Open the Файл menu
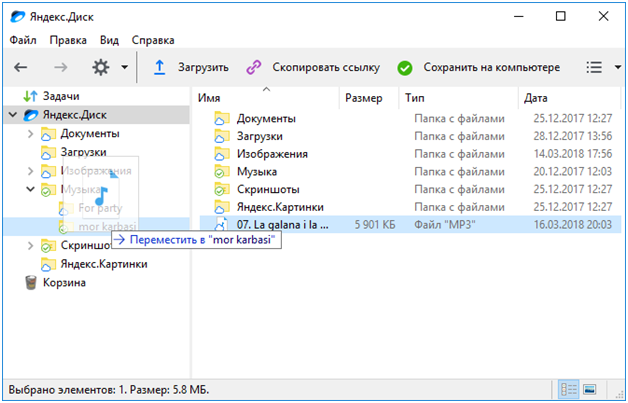 (23, 40)
